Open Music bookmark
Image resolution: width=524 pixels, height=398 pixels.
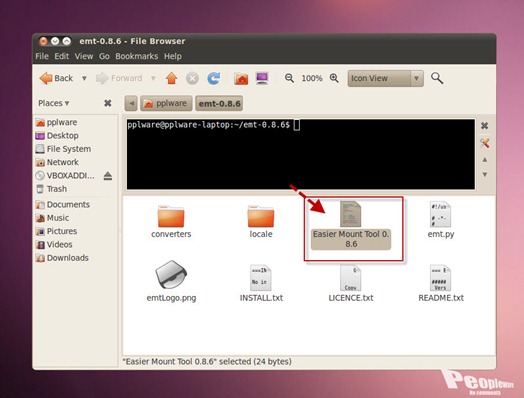pyautogui.click(x=57, y=218)
